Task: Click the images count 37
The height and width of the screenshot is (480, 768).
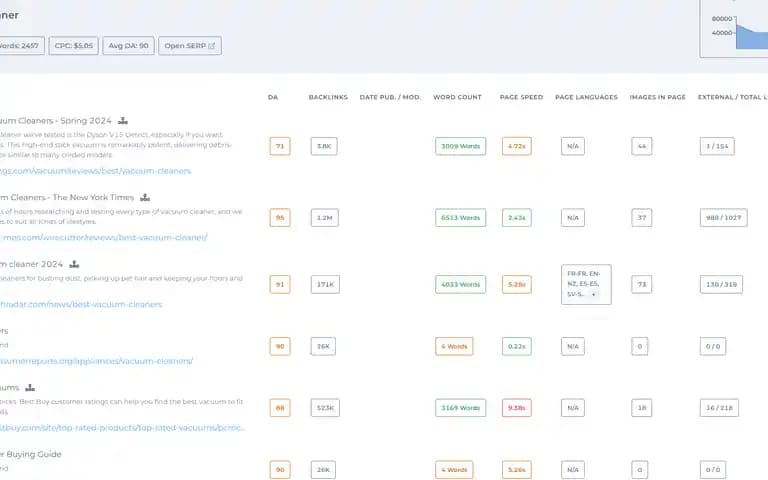Action: coord(642,217)
